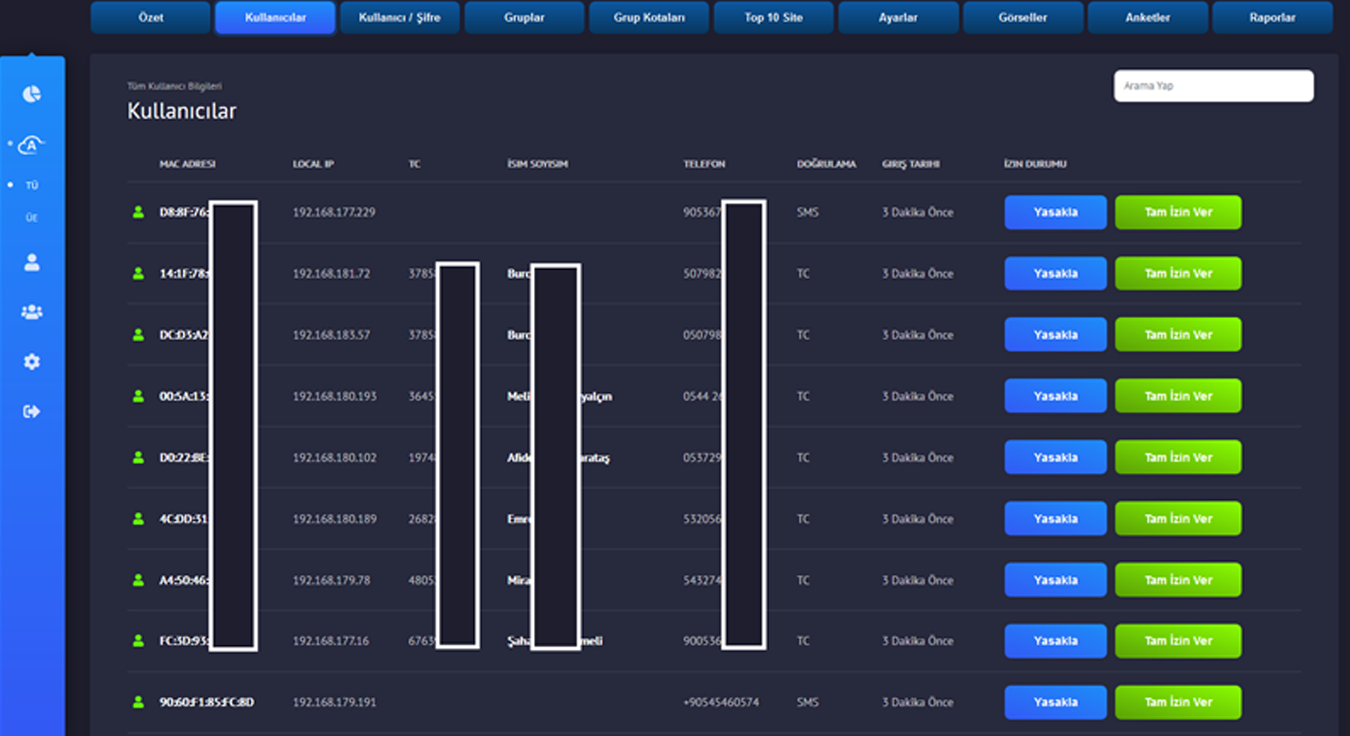Click the cloud icon in the sidebar
Image resolution: width=1350 pixels, height=736 pixels.
pyautogui.click(x=32, y=146)
